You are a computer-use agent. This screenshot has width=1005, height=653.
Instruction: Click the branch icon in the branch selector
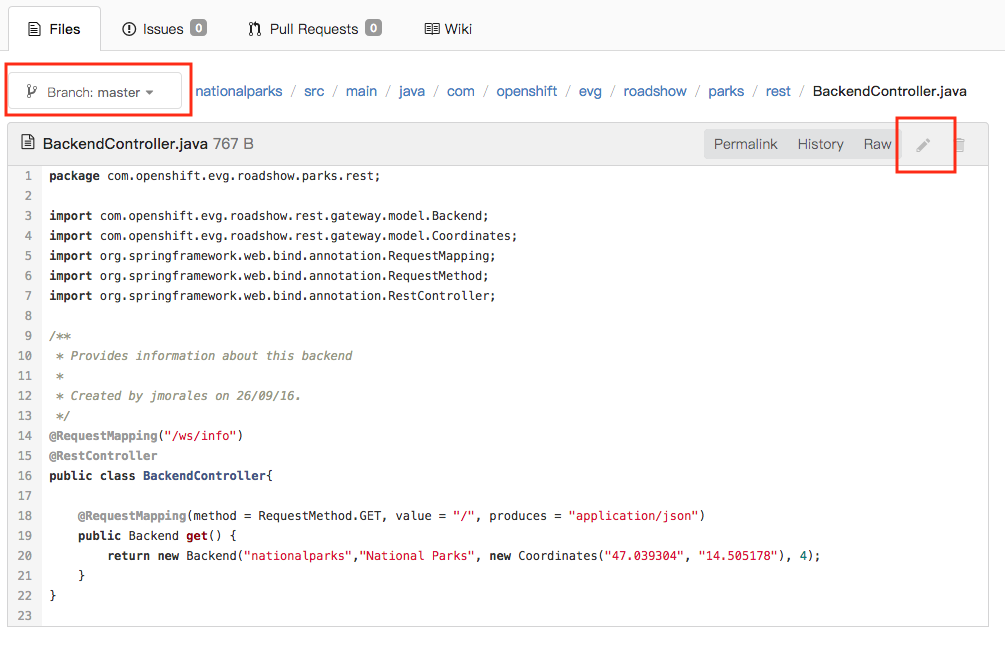[32, 90]
